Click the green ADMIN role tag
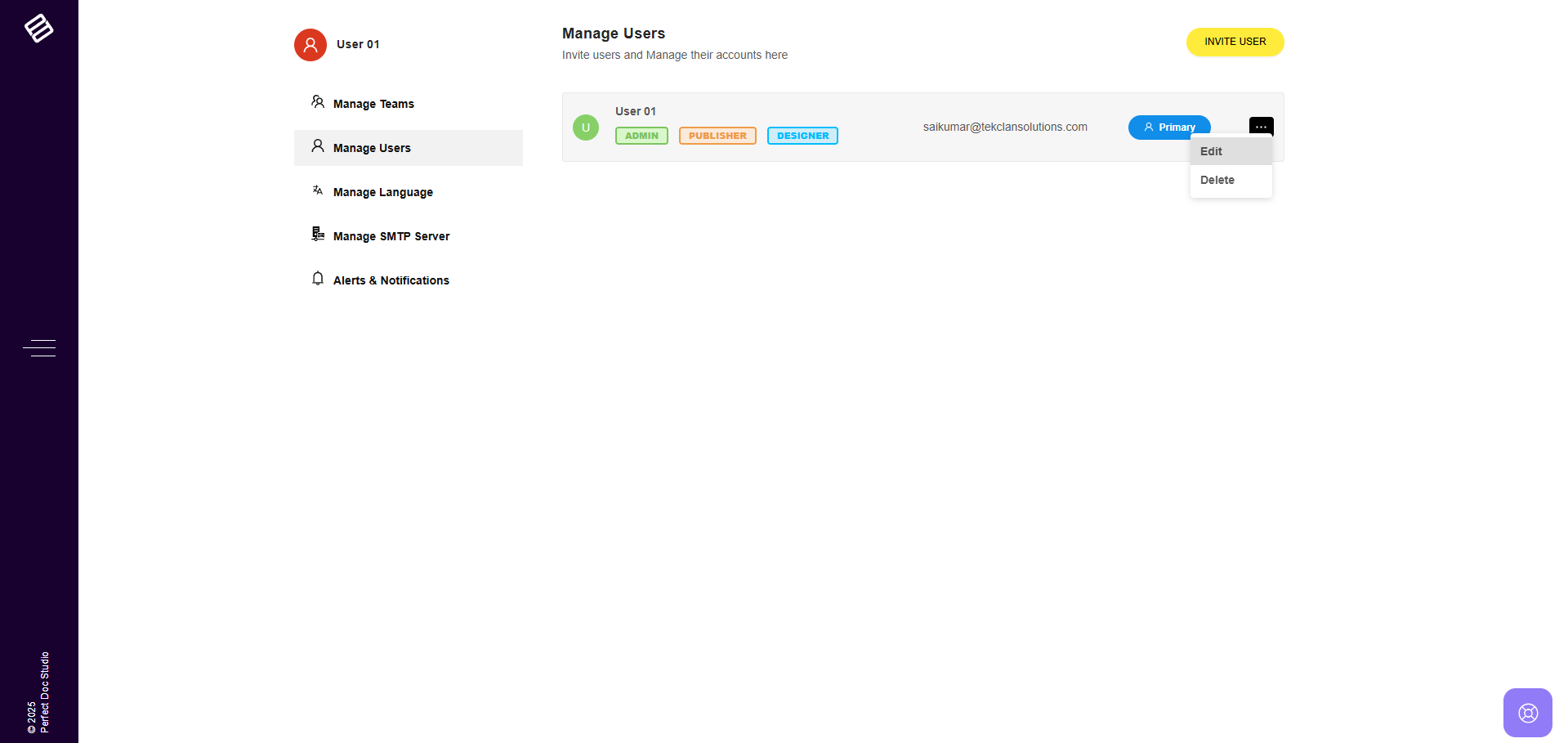 (641, 136)
